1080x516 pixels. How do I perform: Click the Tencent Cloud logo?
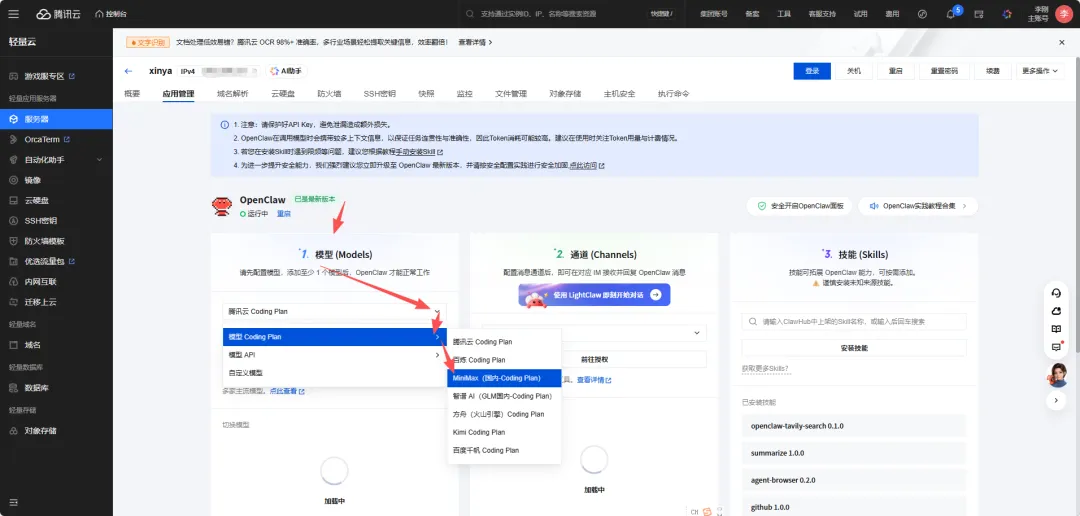pos(59,14)
